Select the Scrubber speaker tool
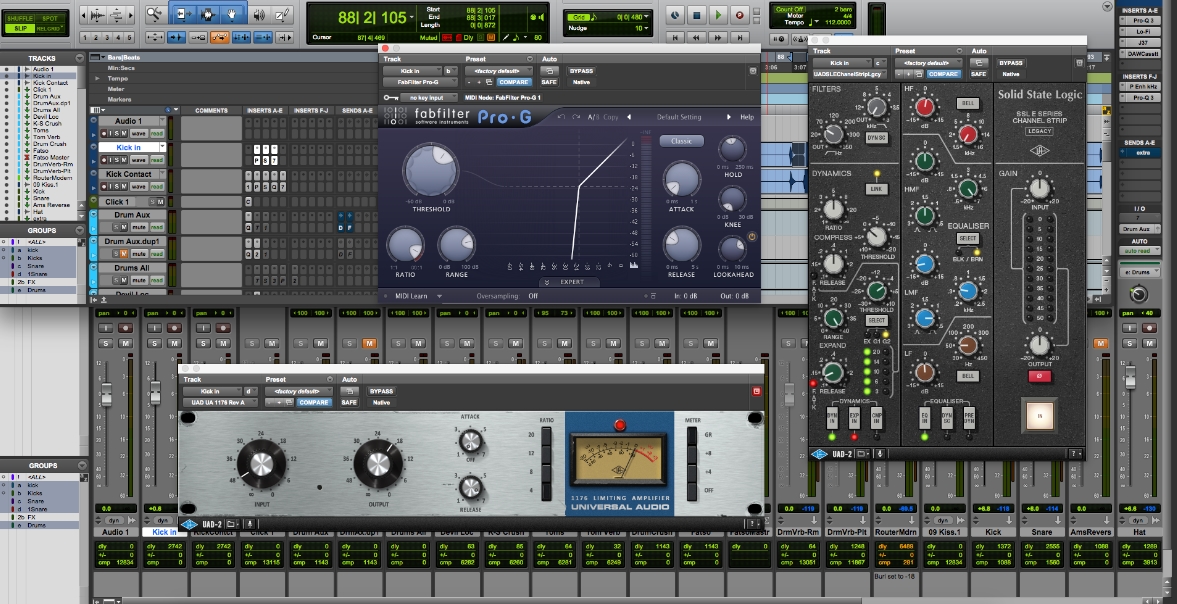The width and height of the screenshot is (1177, 604). coord(260,14)
